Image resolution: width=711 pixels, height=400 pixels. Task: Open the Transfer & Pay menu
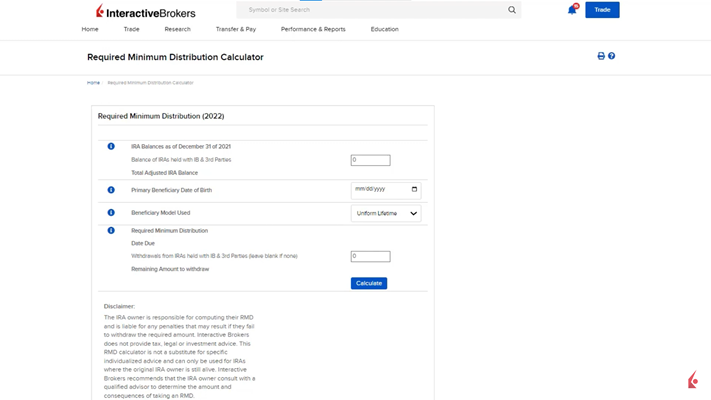(236, 29)
